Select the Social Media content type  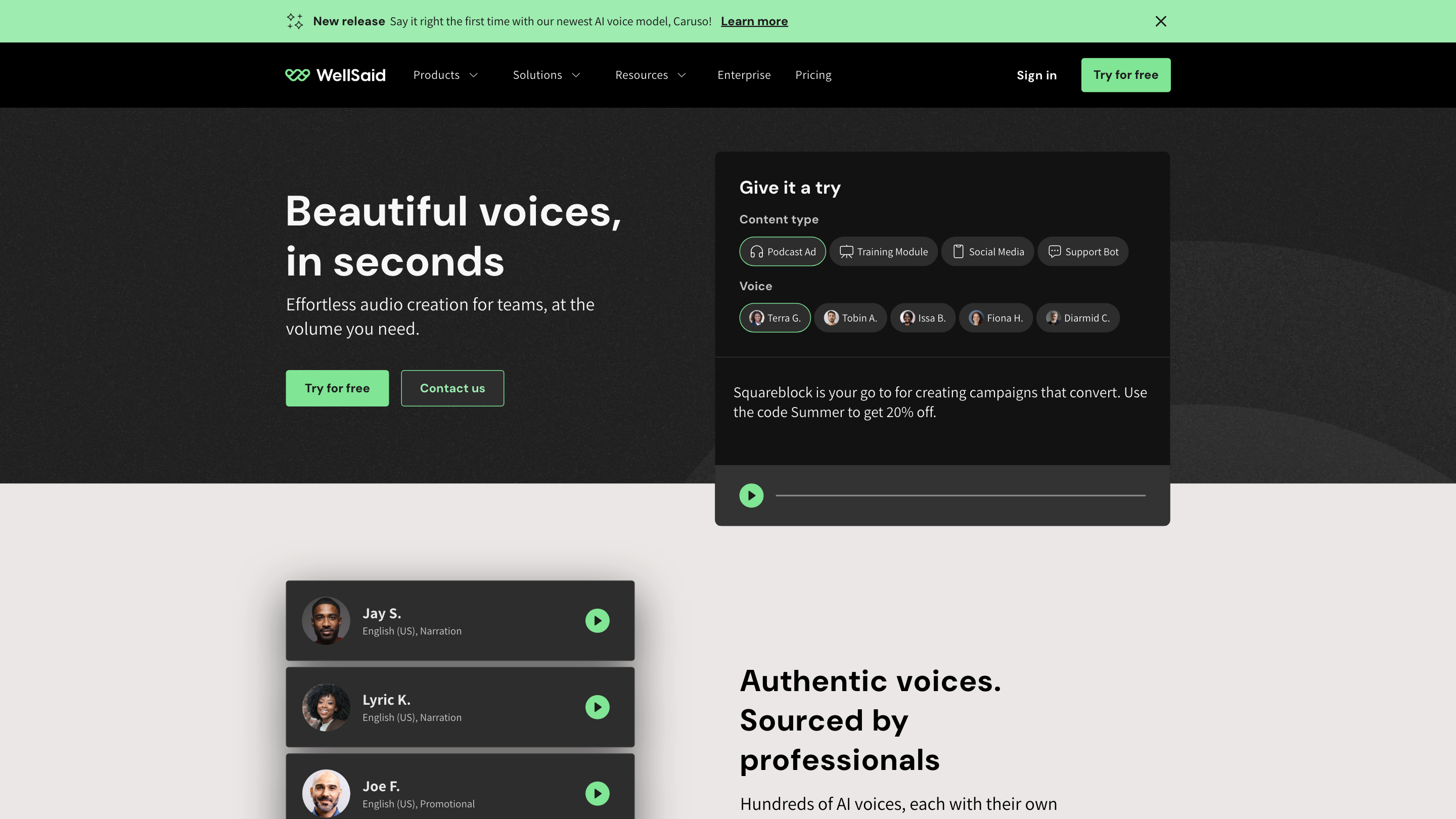(x=987, y=252)
